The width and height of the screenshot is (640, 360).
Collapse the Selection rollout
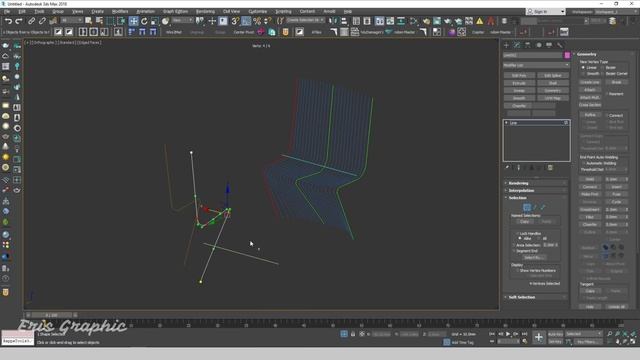536,198
